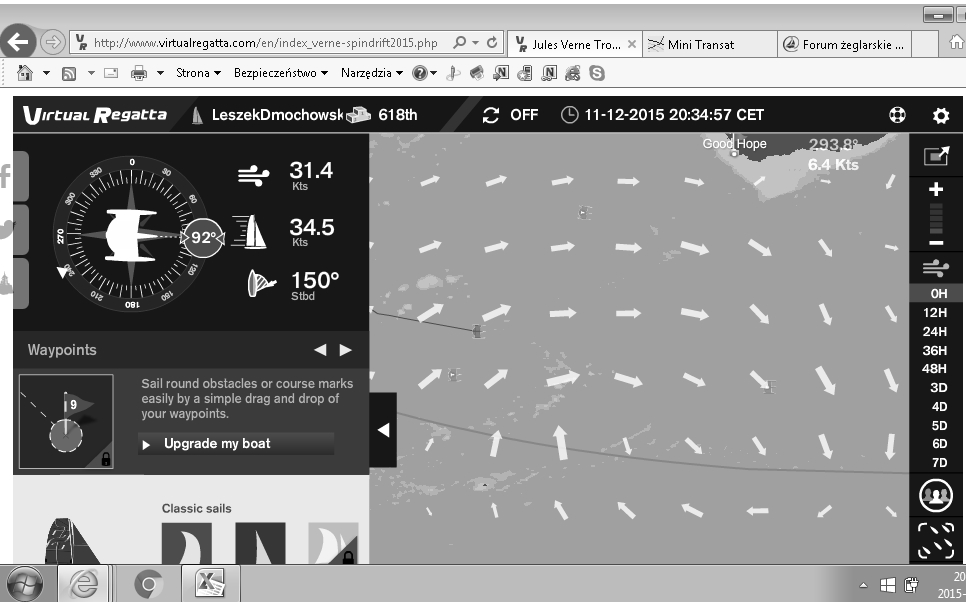Select the 48H wind forecast
966x602 pixels.
[x=935, y=368]
